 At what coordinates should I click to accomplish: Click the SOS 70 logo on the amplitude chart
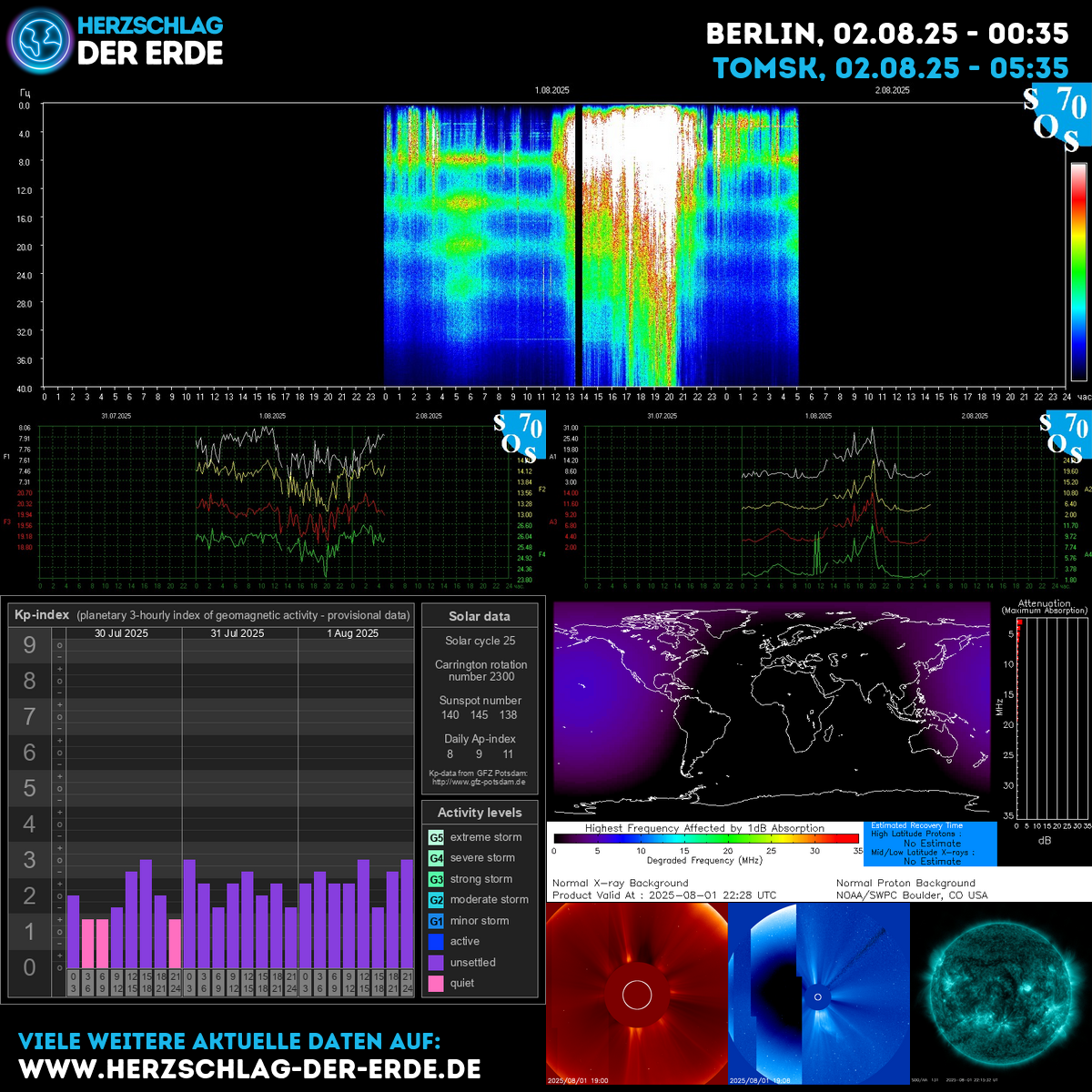coord(1065,436)
